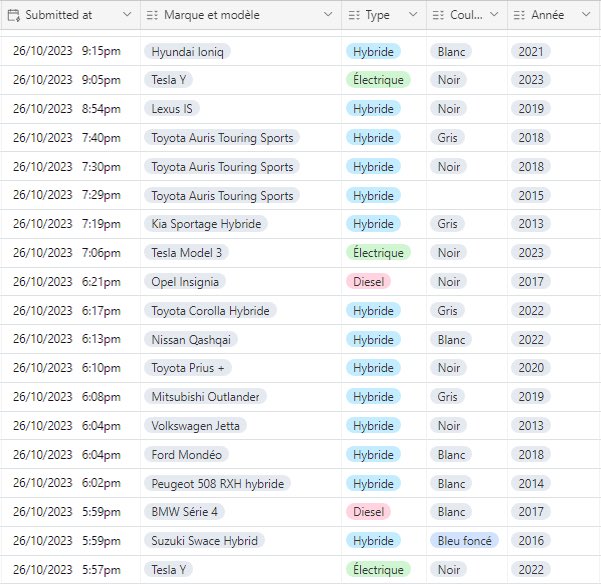Select the Marque et modèle column header label
601x584 pixels.
[212, 15]
